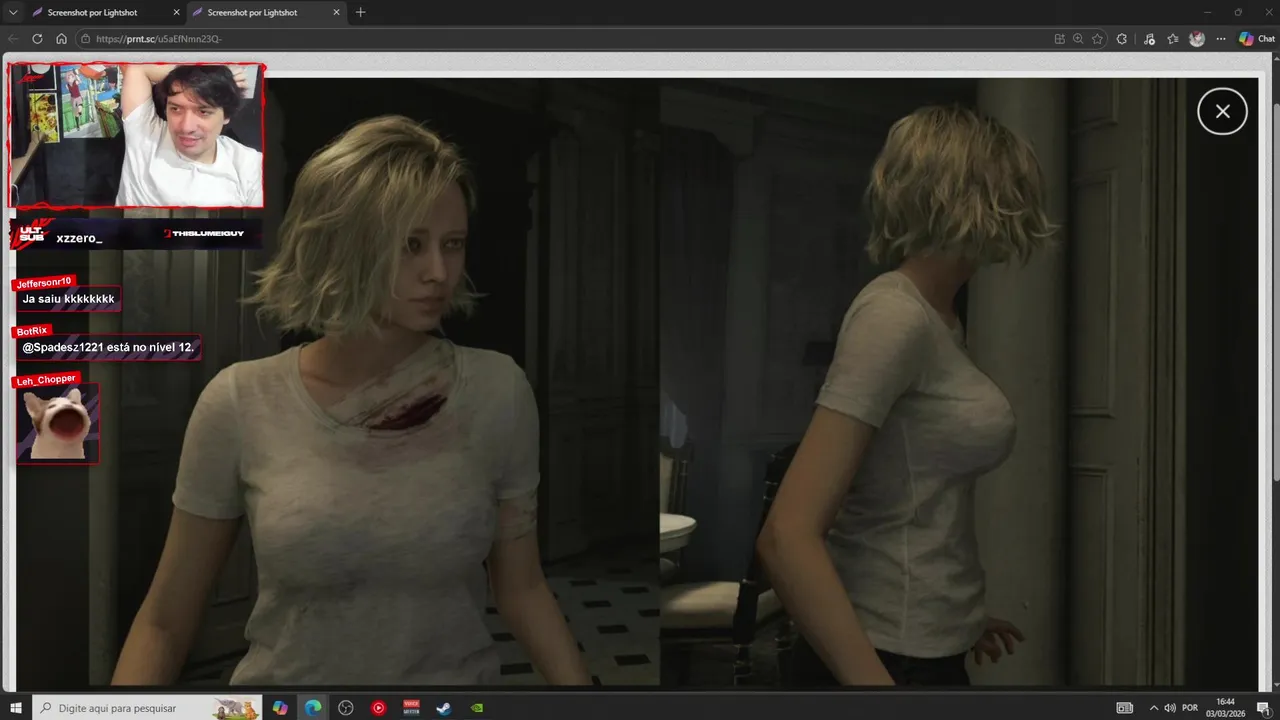Click the Jeffersonr10 chat username

(45, 283)
